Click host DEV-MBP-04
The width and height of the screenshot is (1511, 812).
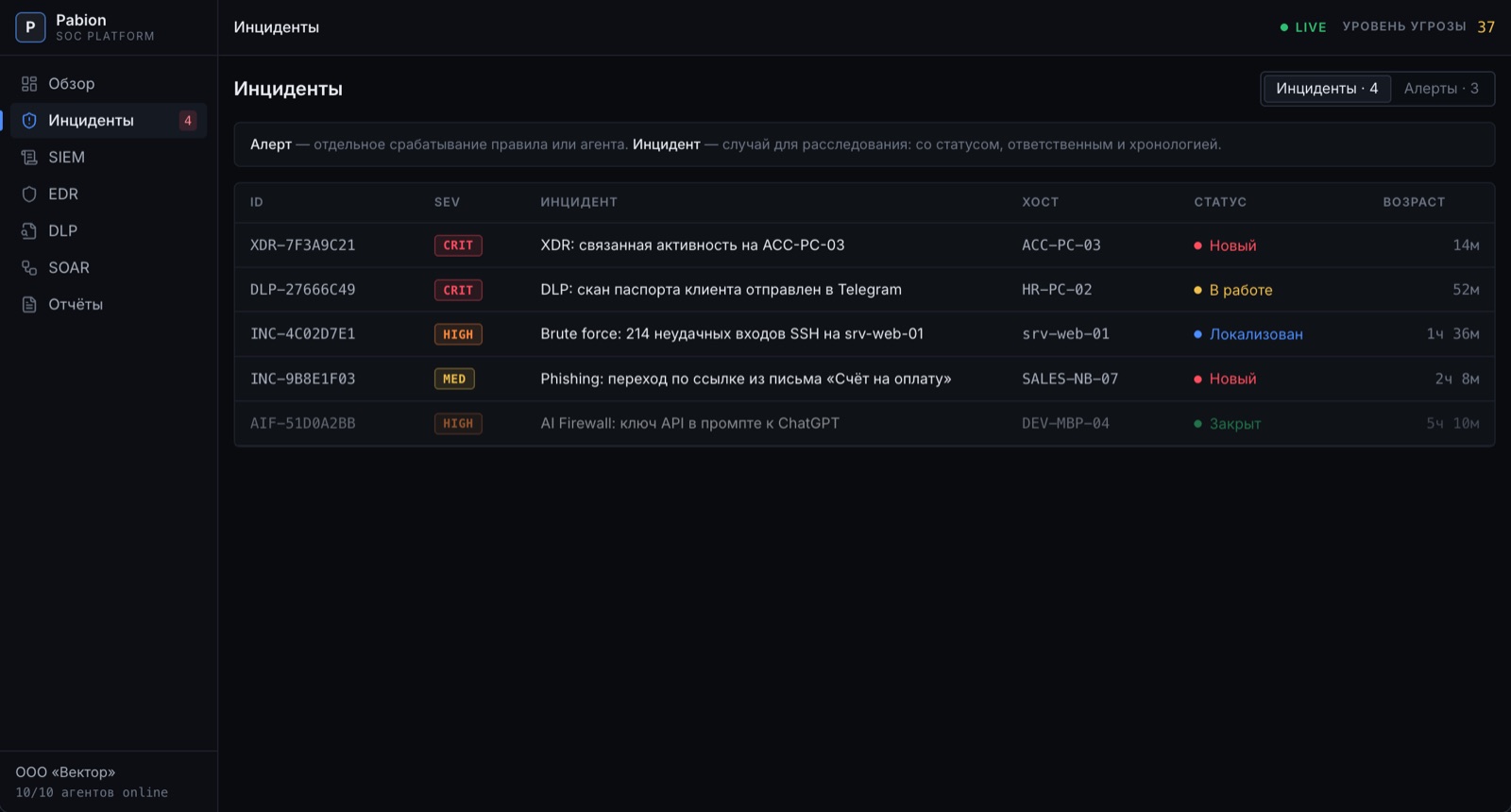1065,423
